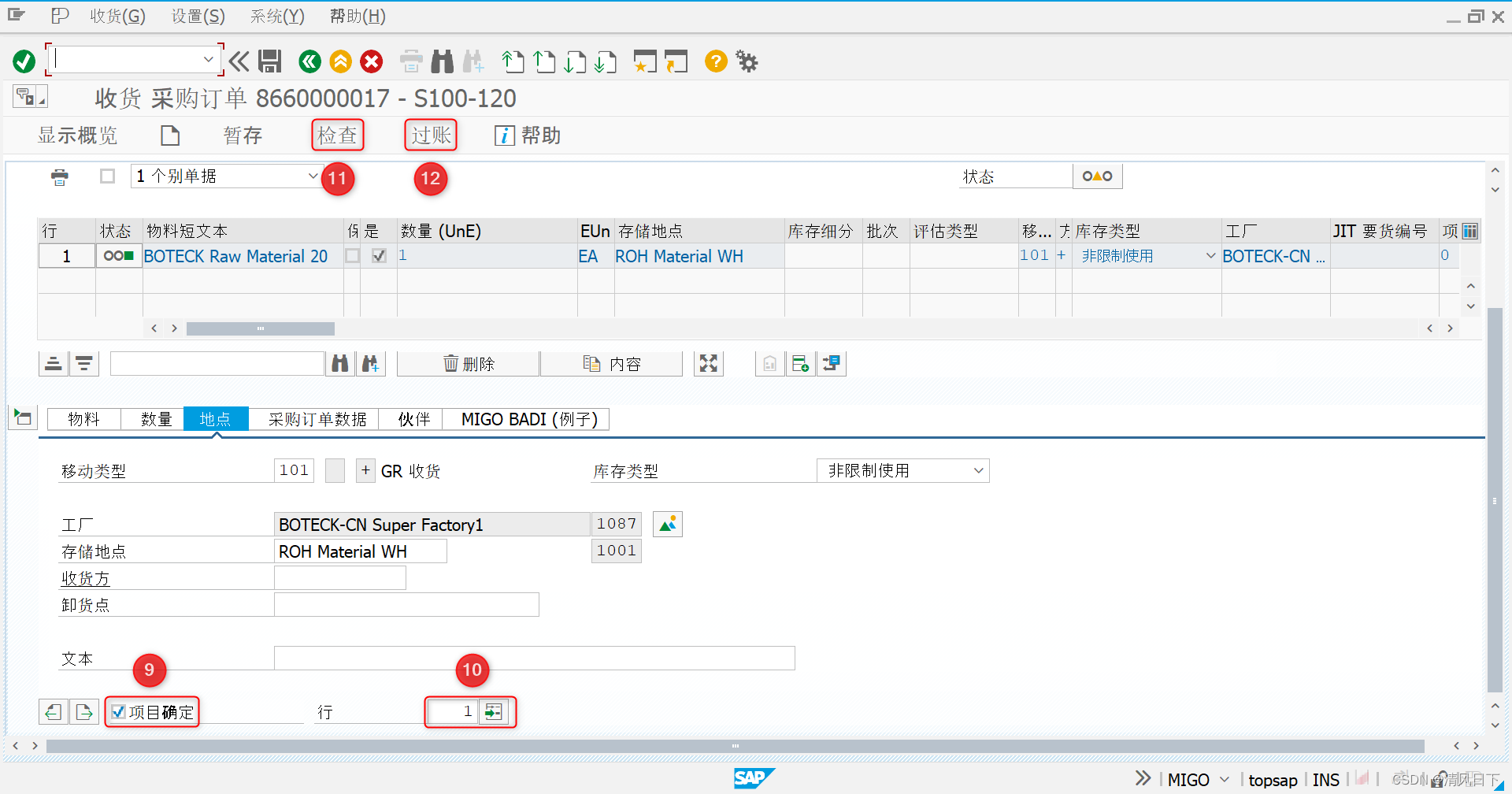Click the 过账 button
This screenshot has width=1512, height=794.
point(431,135)
